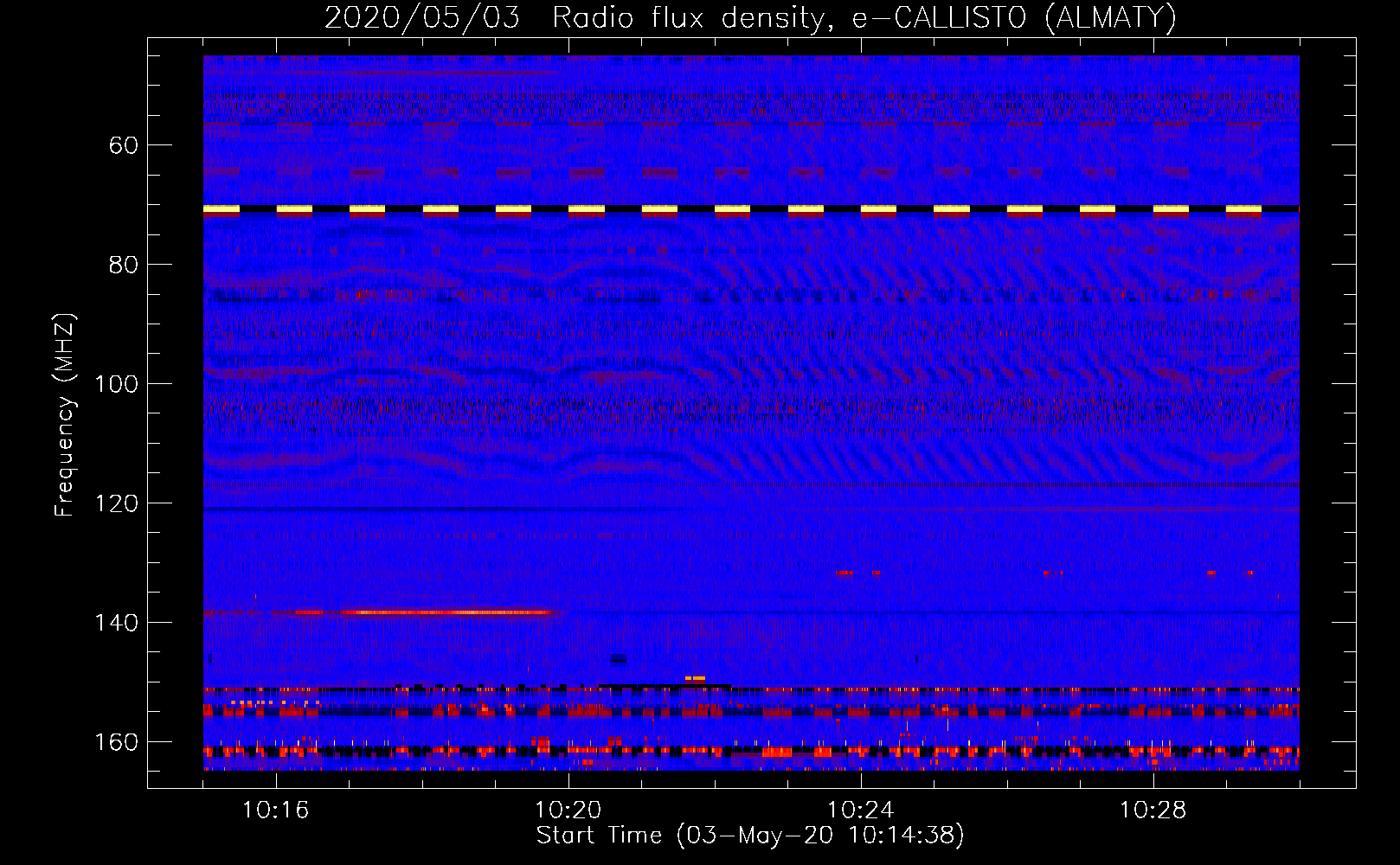Click the 'Start Time (03-May-20 10:14:38)' label

coord(750,836)
